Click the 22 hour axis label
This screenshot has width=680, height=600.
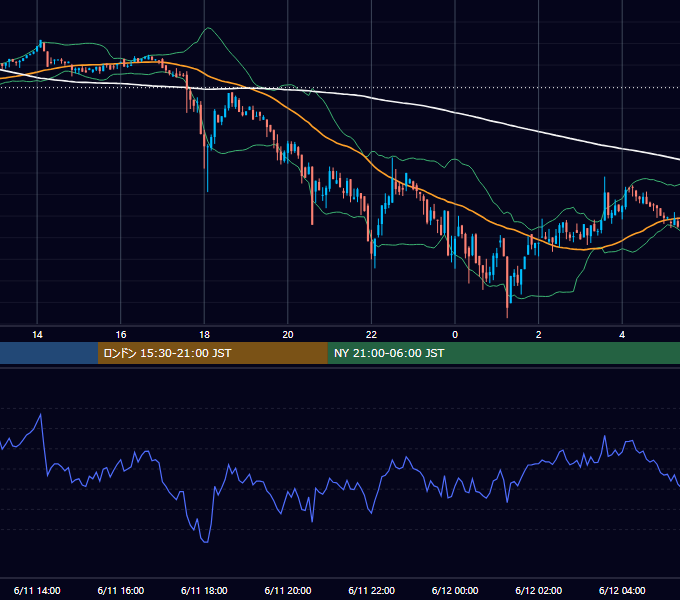pos(371,335)
